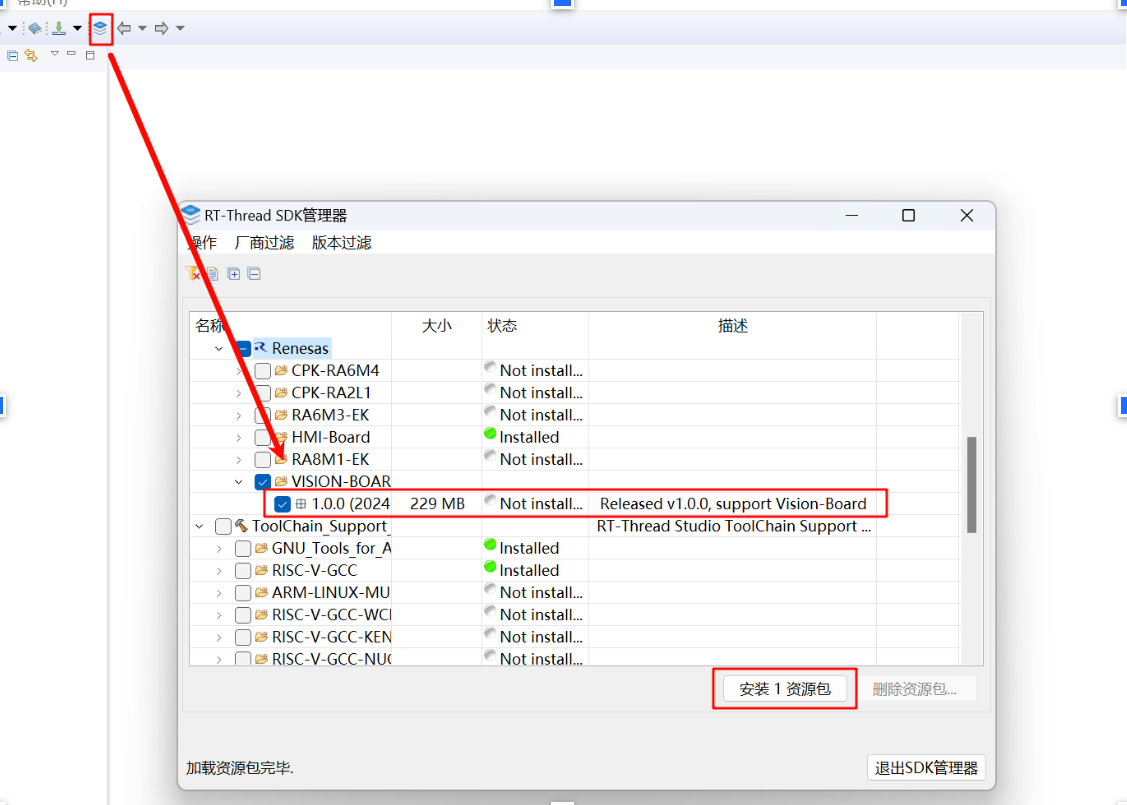Open the side panel view menu triangle

(54, 53)
